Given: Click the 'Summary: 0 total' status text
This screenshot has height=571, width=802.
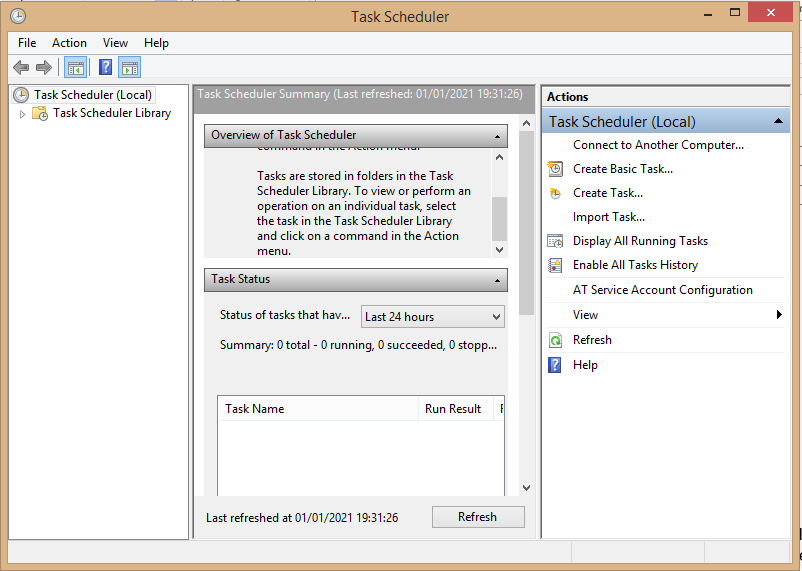Looking at the screenshot, I should pyautogui.click(x=358, y=345).
